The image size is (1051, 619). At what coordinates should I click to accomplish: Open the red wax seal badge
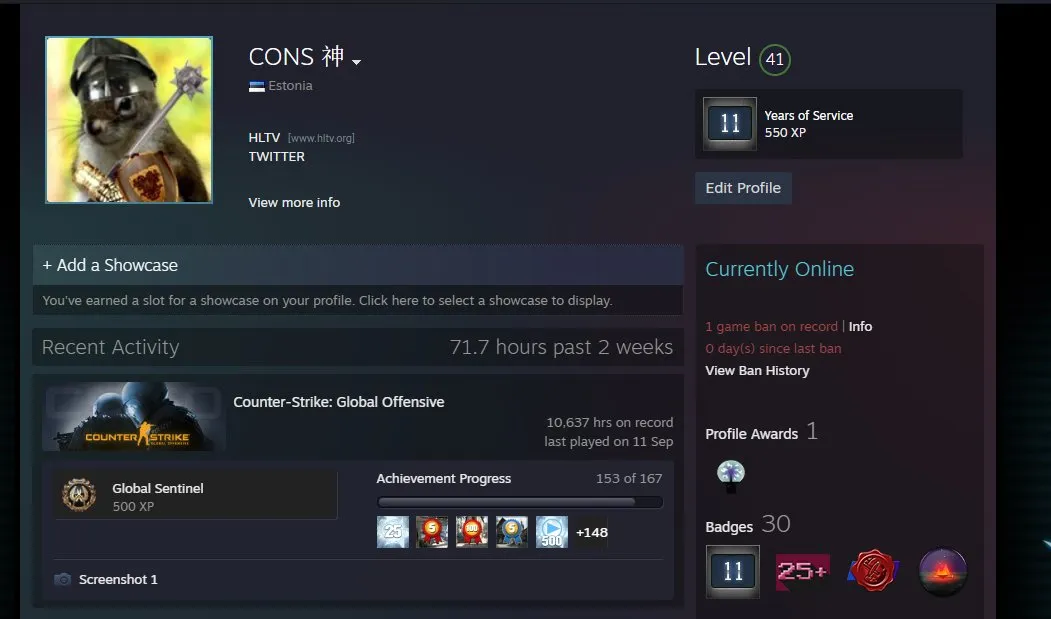tap(873, 571)
